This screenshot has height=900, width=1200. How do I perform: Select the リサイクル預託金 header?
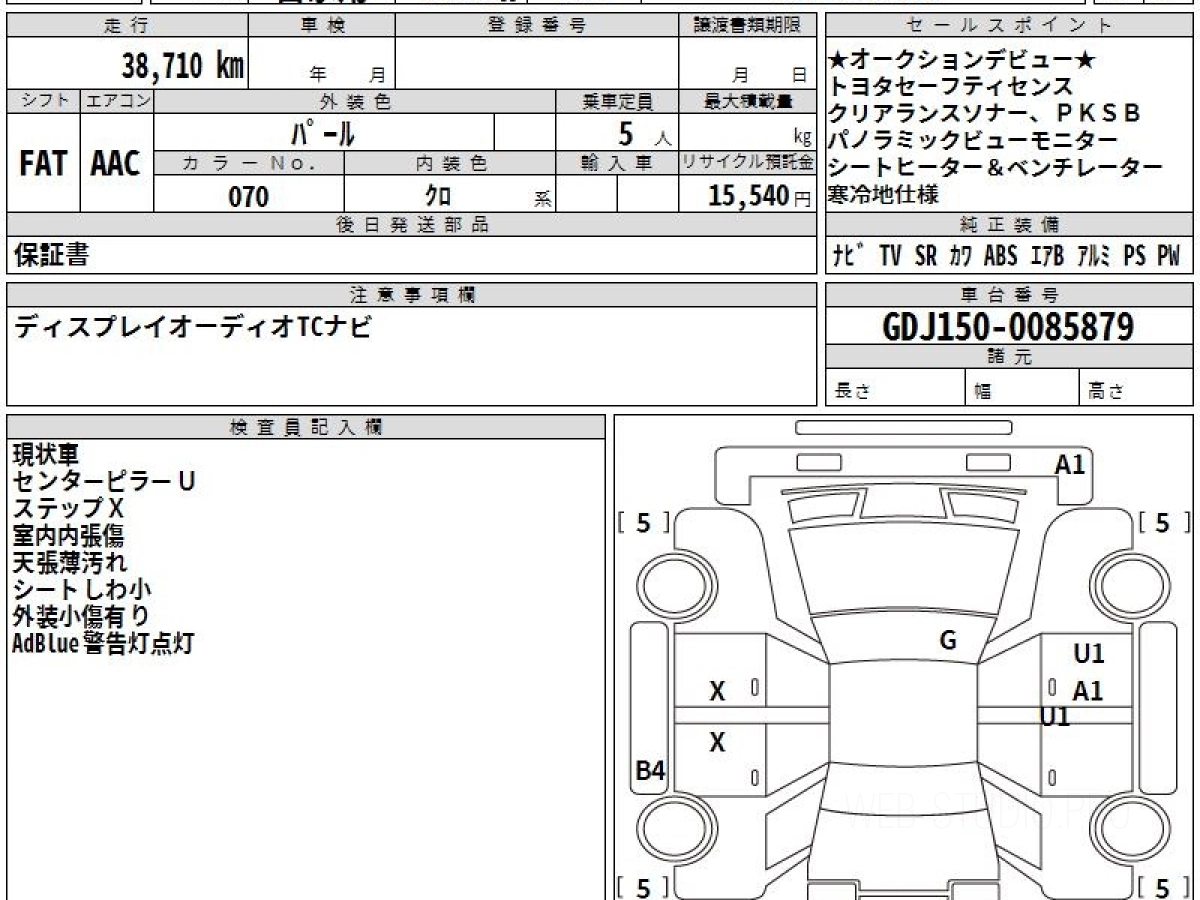747,163
